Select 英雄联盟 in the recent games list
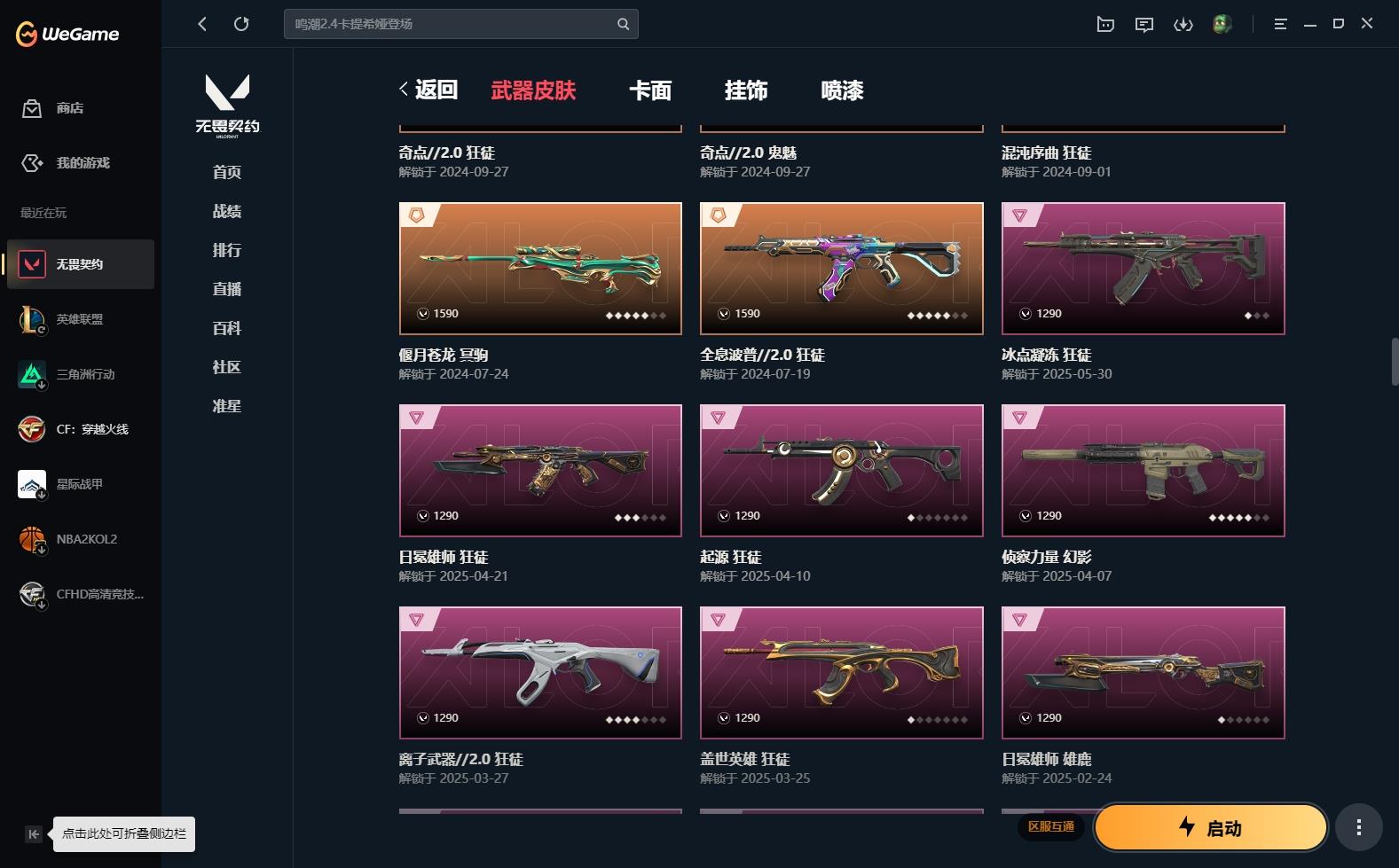The height and width of the screenshot is (868, 1399). click(x=81, y=319)
